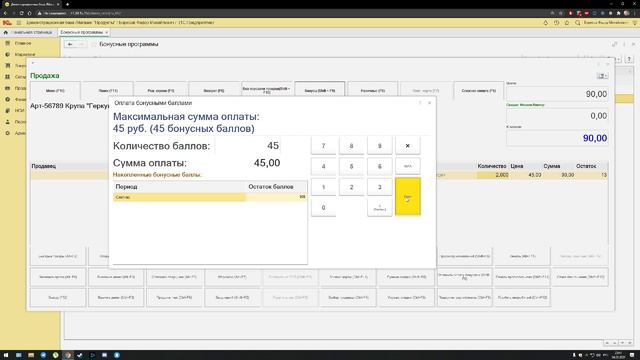Click numpad digit 4
Image resolution: width=640 pixels, height=360 pixels.
(323, 166)
